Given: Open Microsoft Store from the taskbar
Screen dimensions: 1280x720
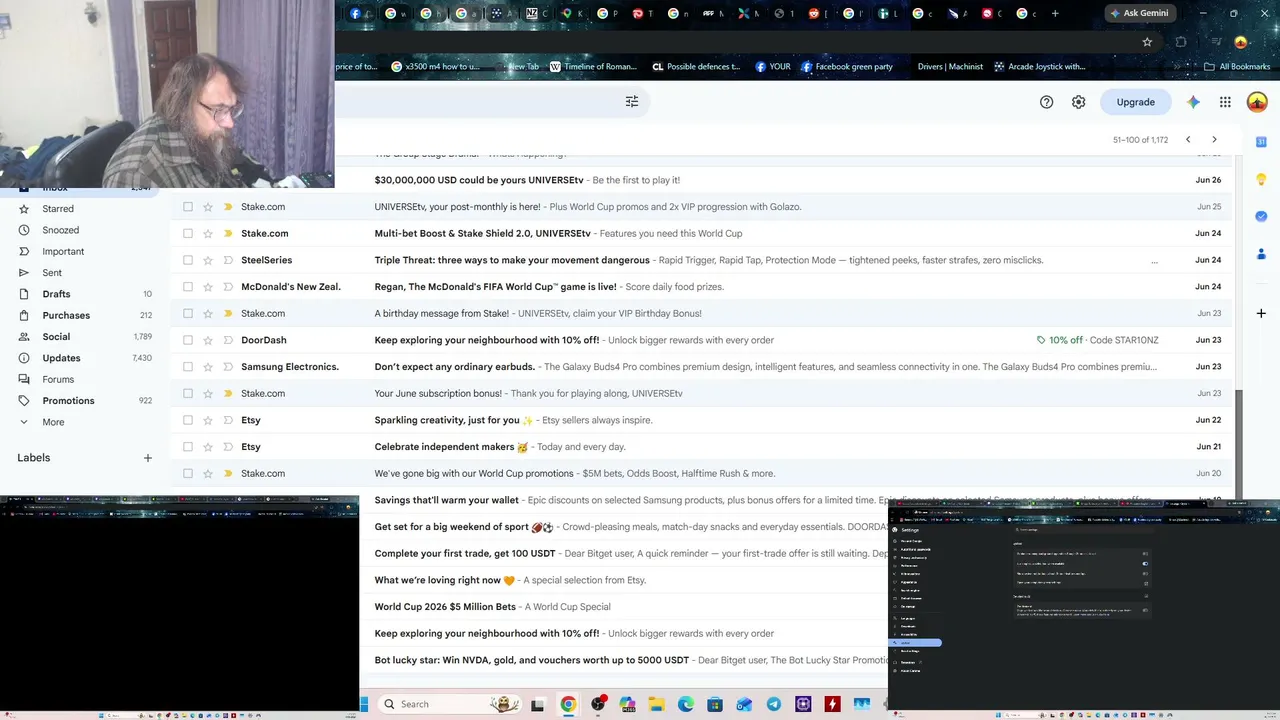Looking at the screenshot, I should [715, 704].
